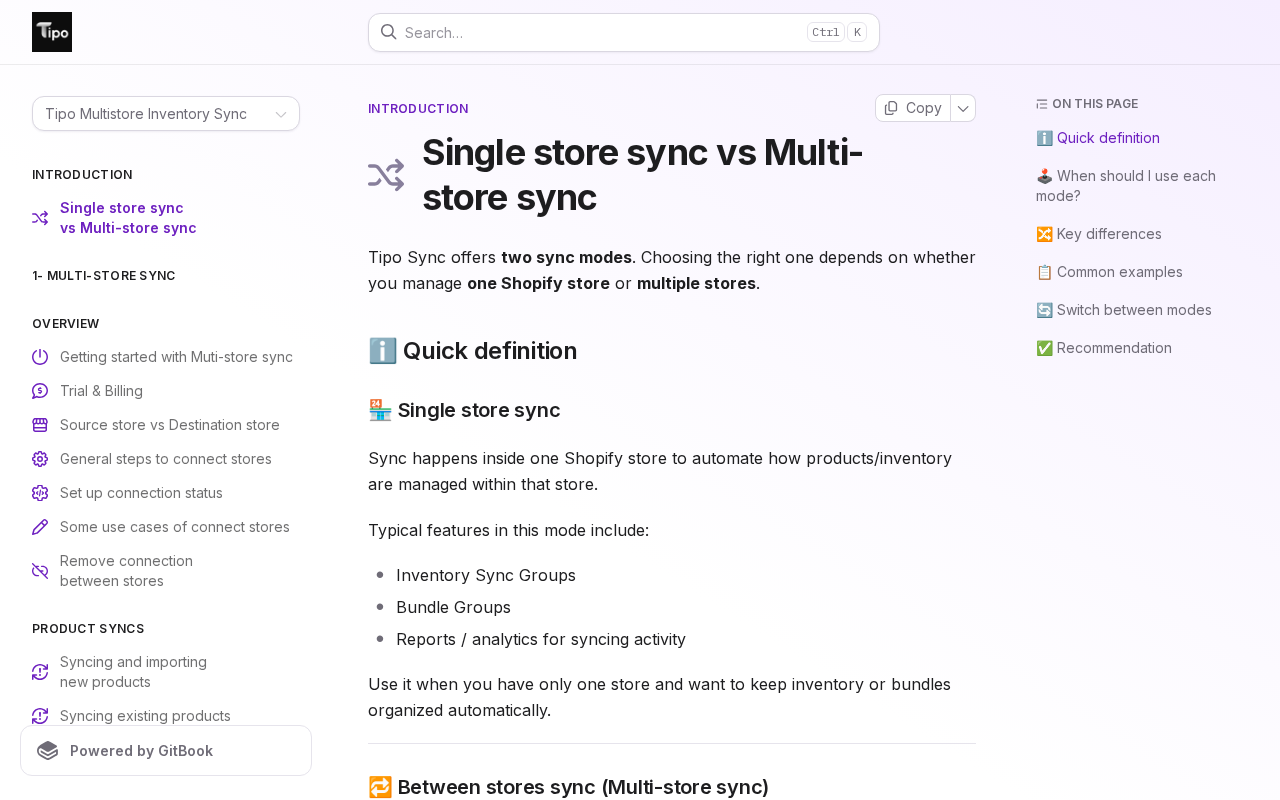Viewport: 1280px width, 800px height.
Task: Click the Trial & Billing dollar icon
Action: [40, 391]
